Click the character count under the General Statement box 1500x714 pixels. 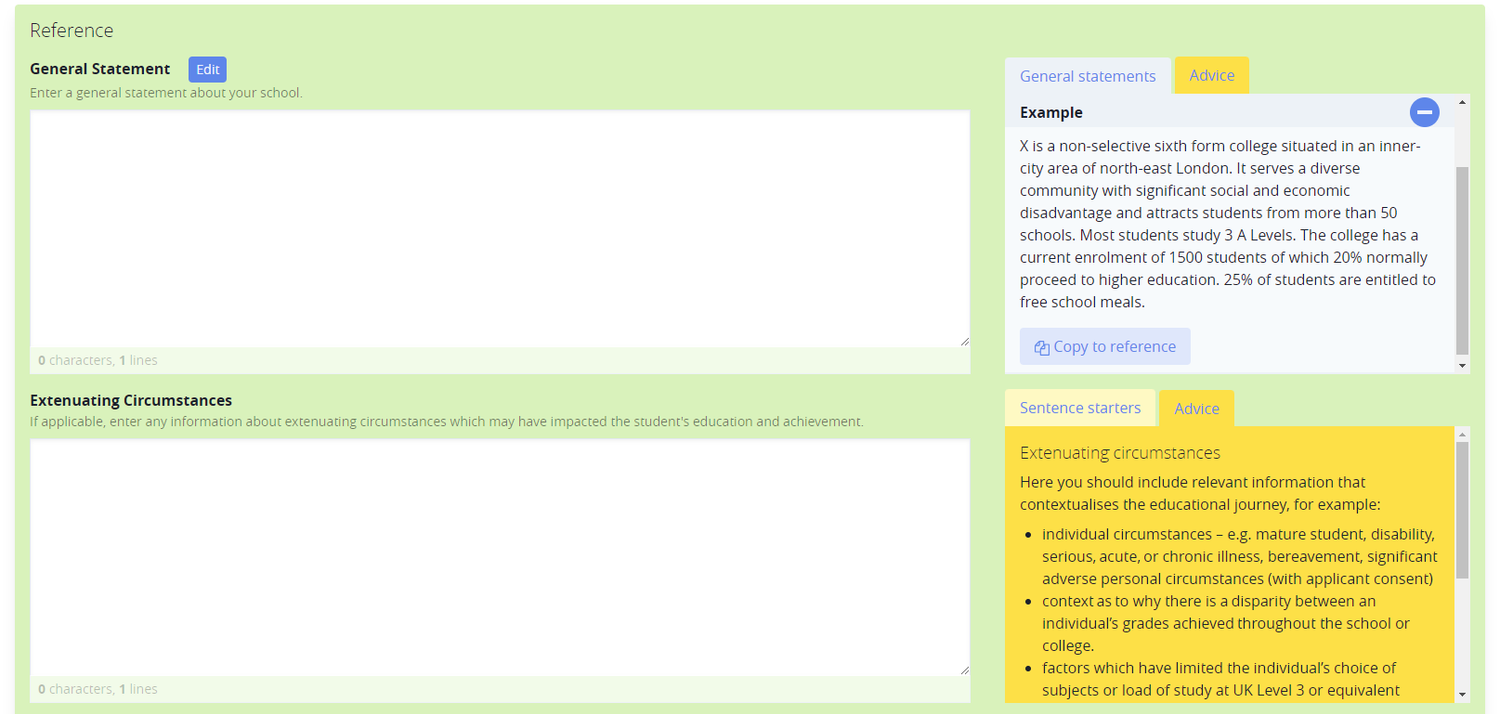(98, 360)
